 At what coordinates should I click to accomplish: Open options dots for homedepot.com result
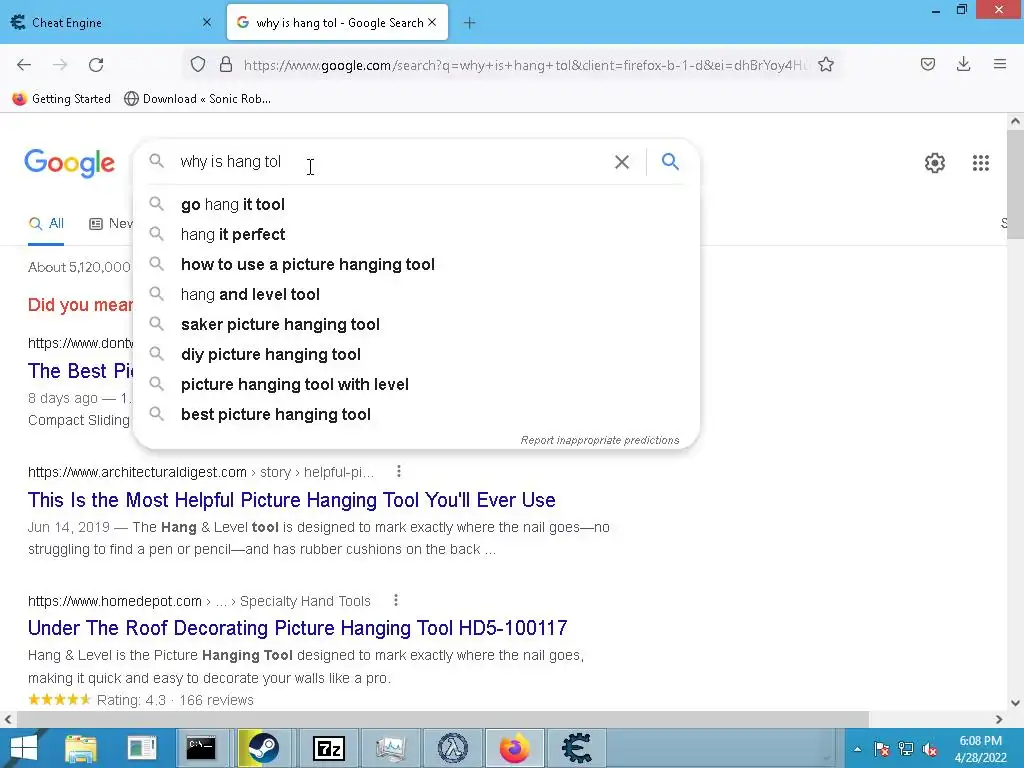[396, 600]
